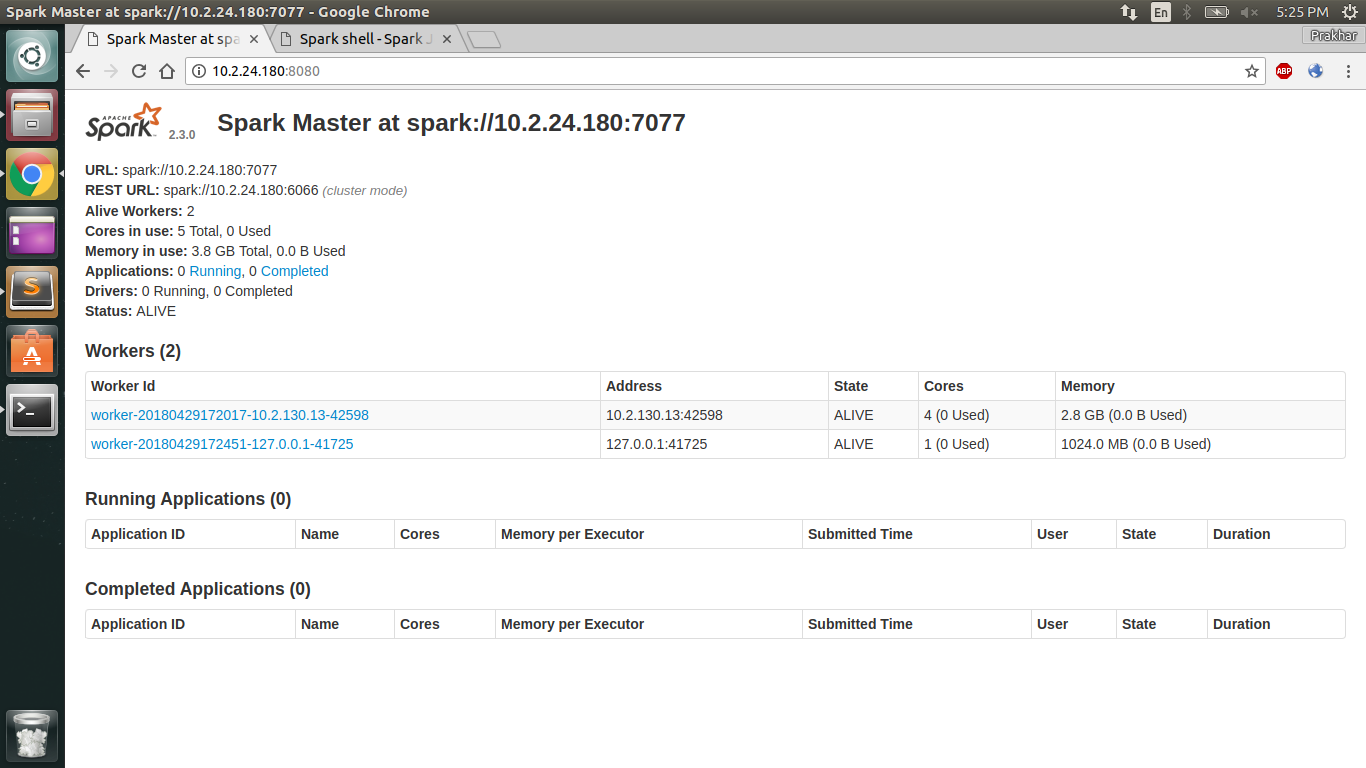Click the Spark Master at spark://10.2.24.180:7077 heading

tap(451, 123)
